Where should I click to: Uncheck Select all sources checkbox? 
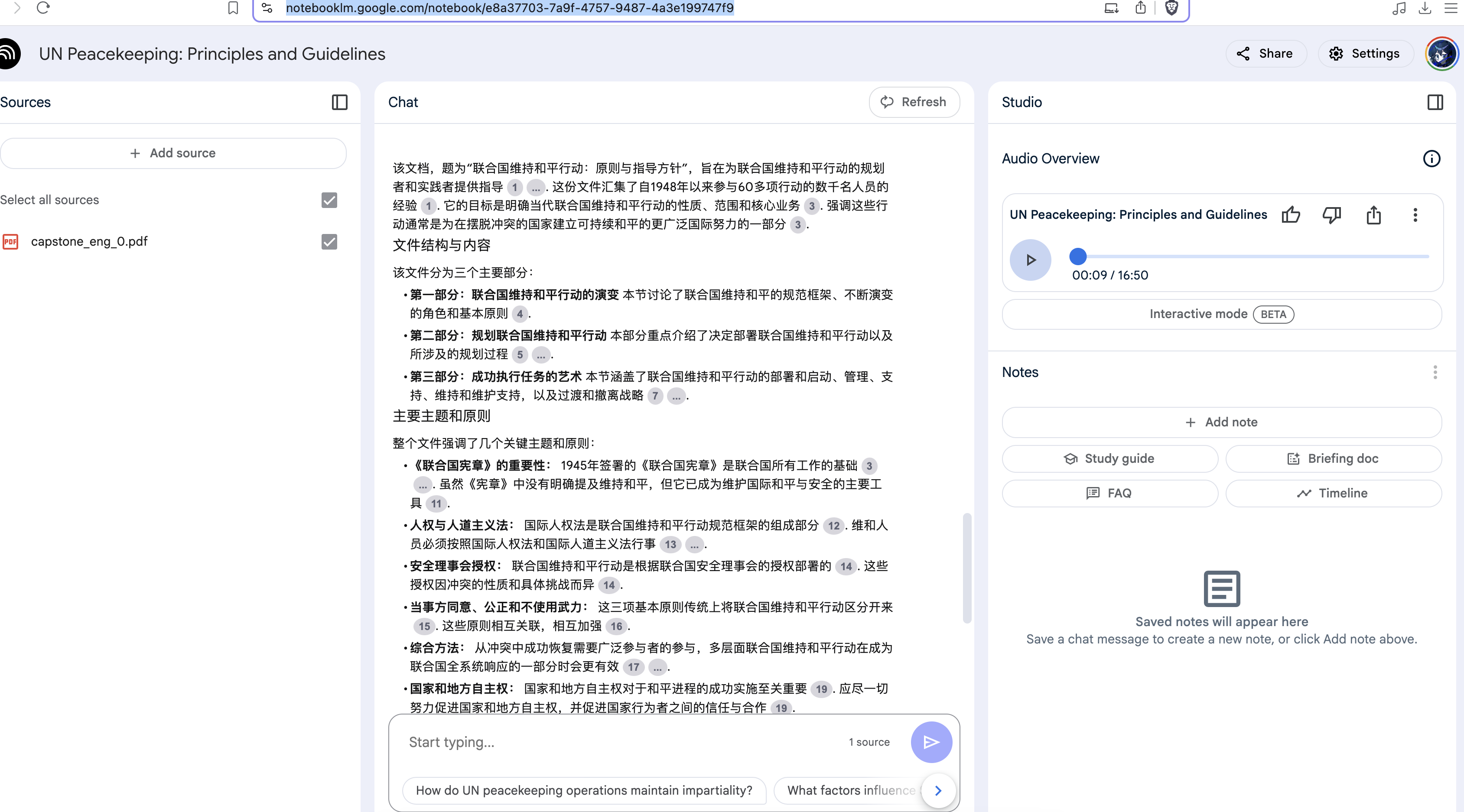pyautogui.click(x=329, y=200)
